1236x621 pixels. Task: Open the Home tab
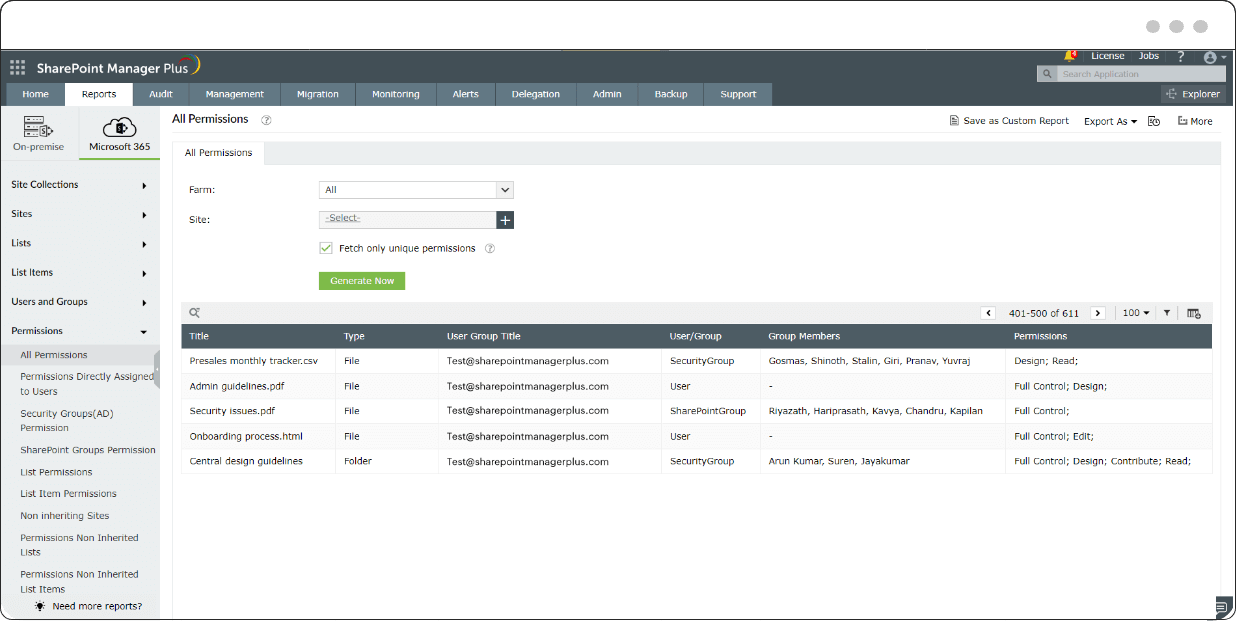[36, 94]
